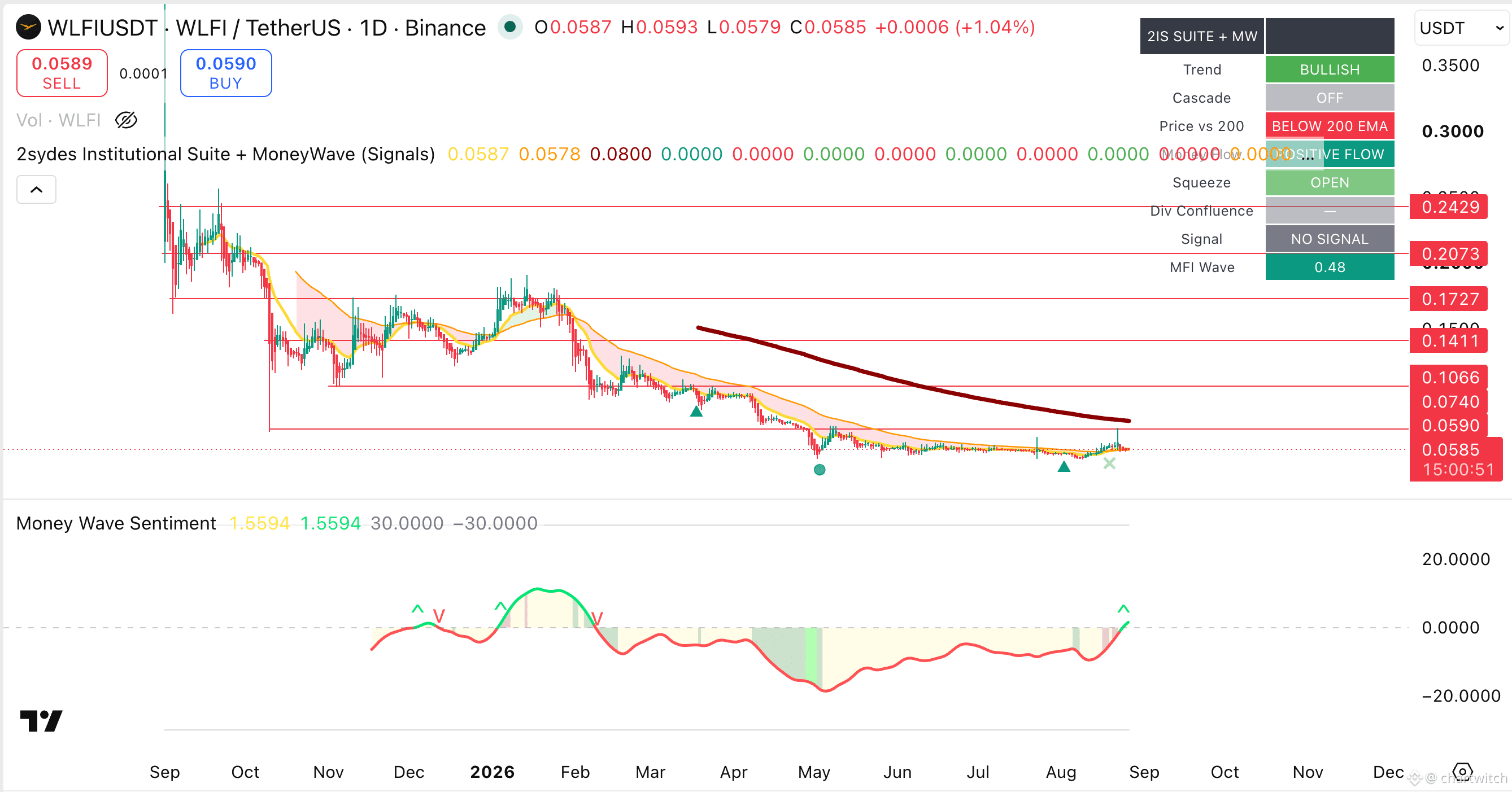Click the faded X marker near late August
The image size is (1512, 792).
click(1109, 463)
